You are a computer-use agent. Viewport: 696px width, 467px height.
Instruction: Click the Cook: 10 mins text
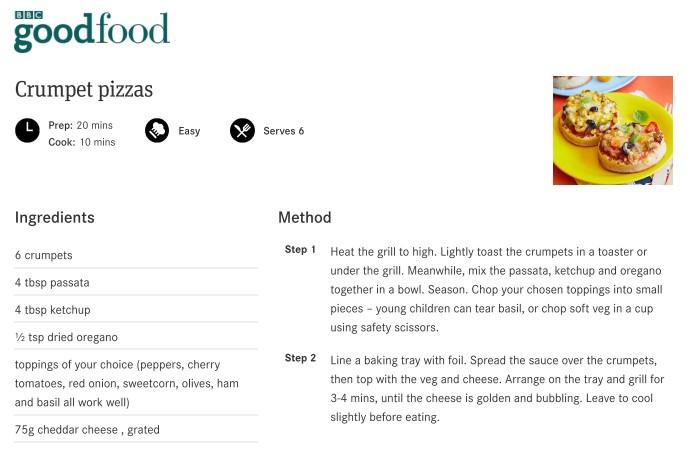pos(82,142)
